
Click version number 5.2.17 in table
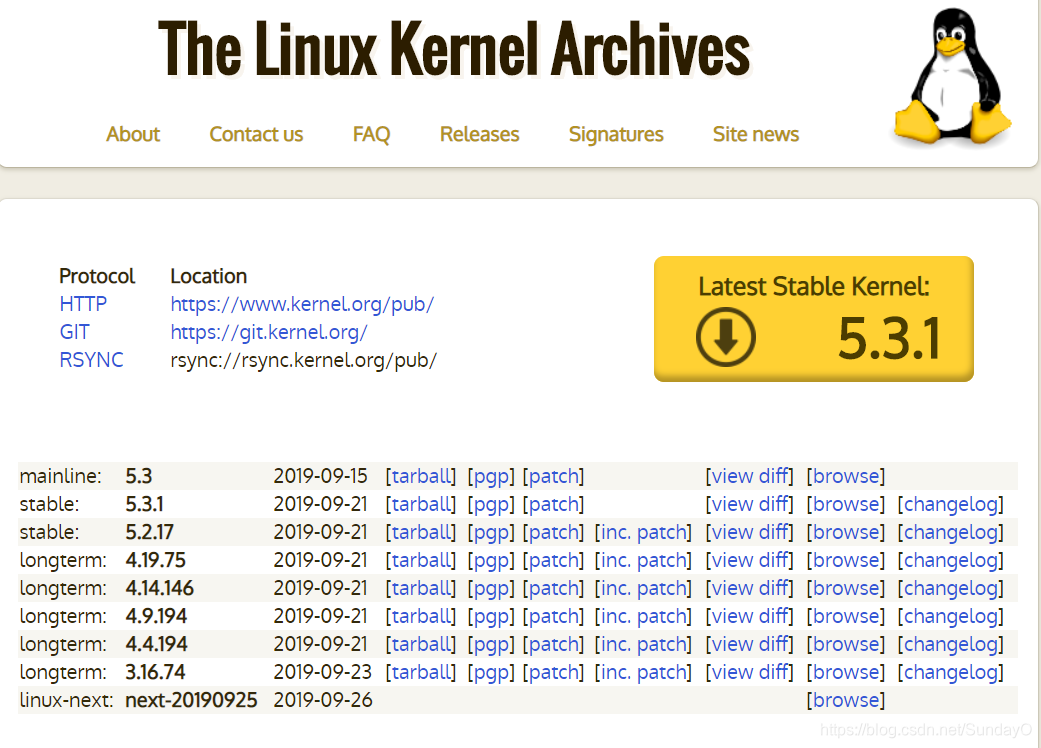point(149,532)
